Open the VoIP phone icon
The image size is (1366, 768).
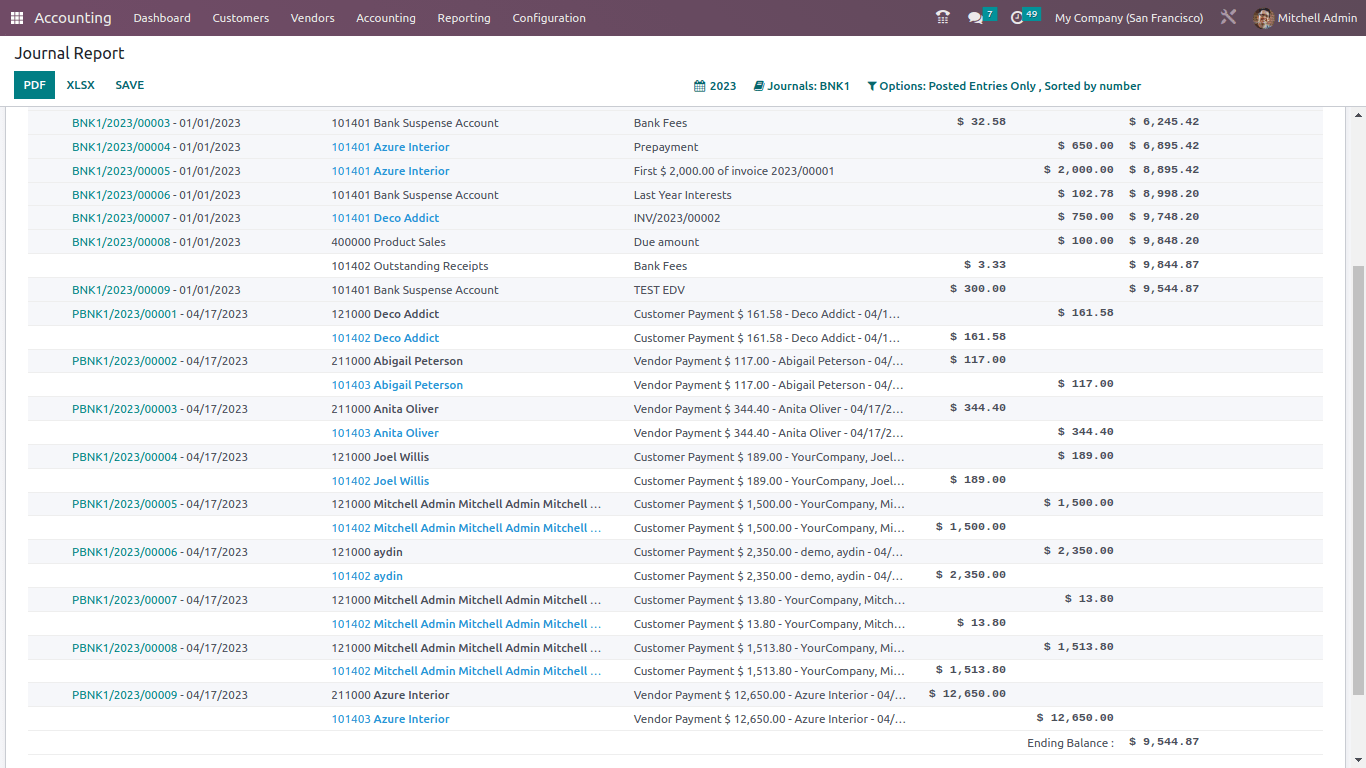click(942, 18)
